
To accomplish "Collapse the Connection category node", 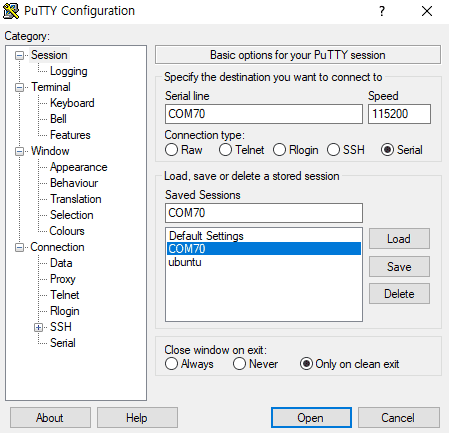I will 20,247.
